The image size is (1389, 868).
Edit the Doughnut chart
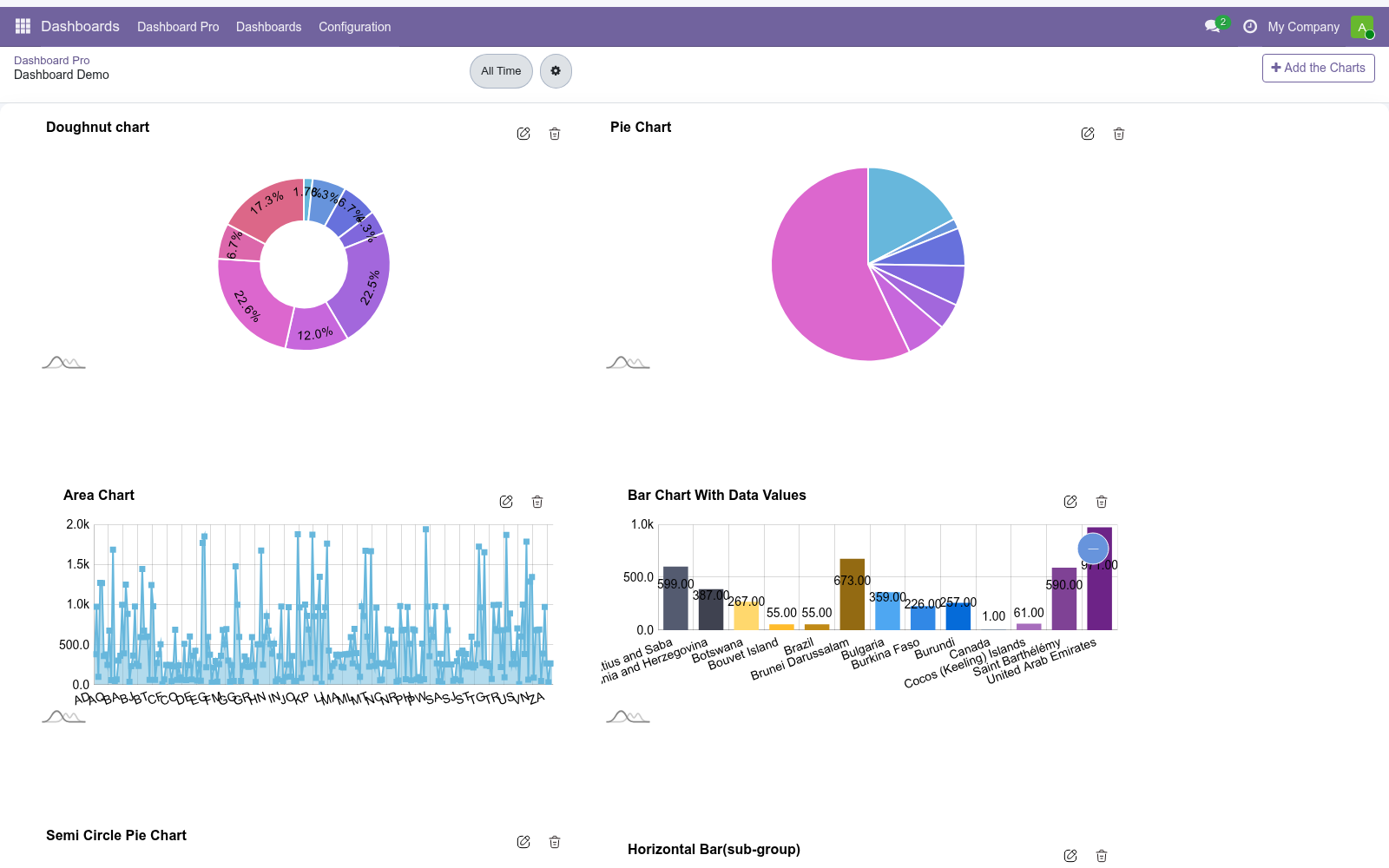(x=523, y=134)
